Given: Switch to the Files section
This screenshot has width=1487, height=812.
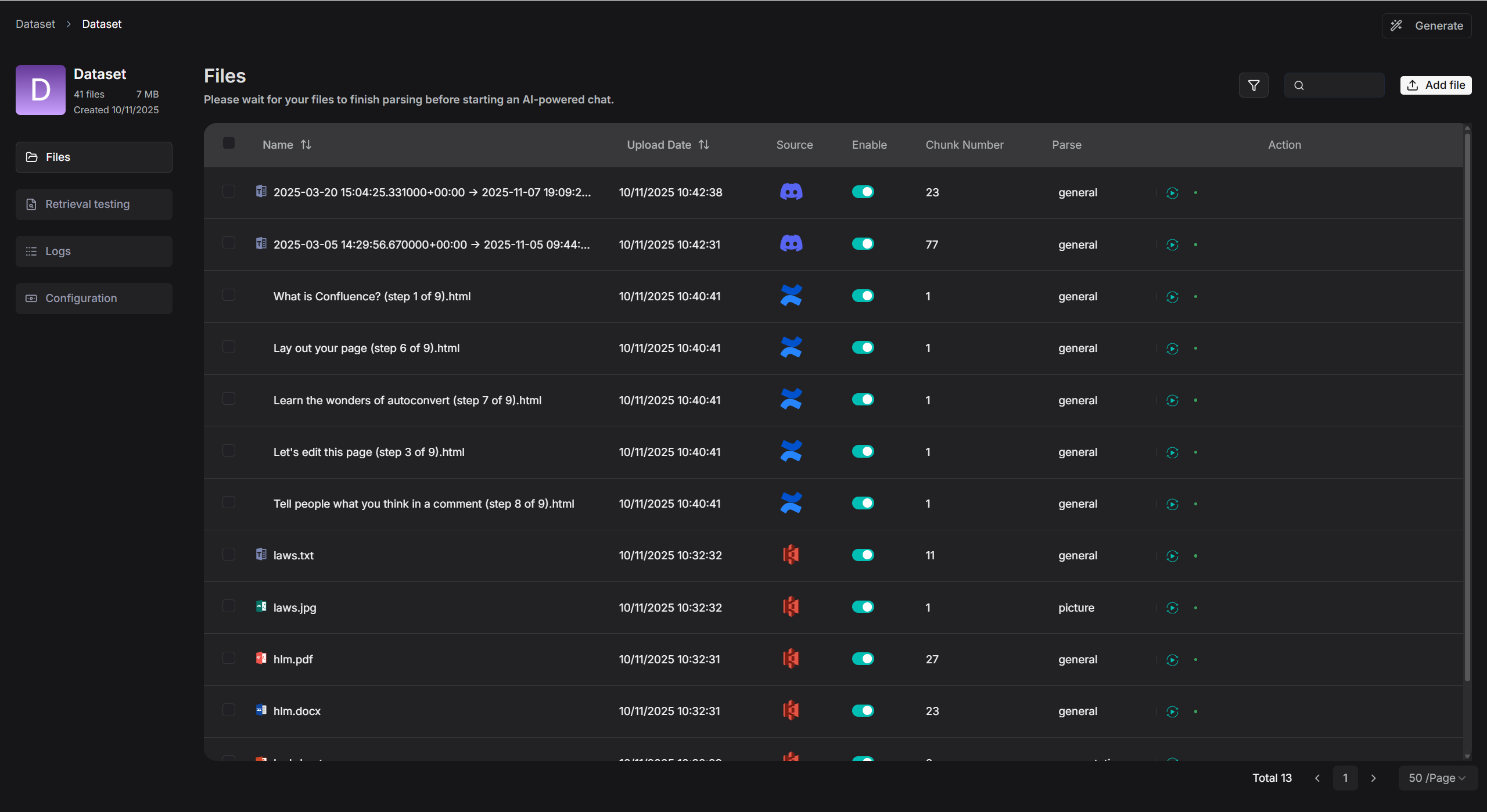Looking at the screenshot, I should click(x=93, y=157).
